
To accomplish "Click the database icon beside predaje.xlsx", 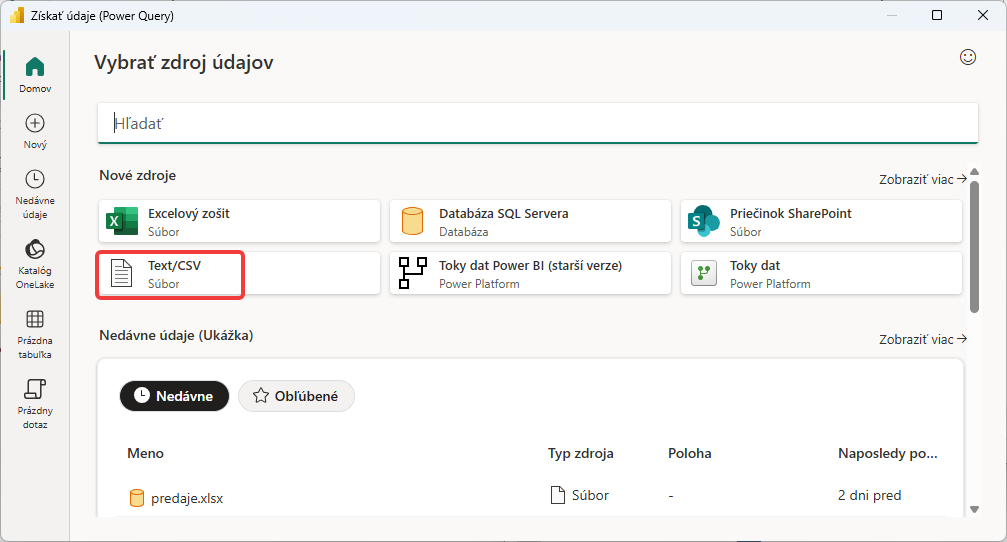I will [137, 498].
